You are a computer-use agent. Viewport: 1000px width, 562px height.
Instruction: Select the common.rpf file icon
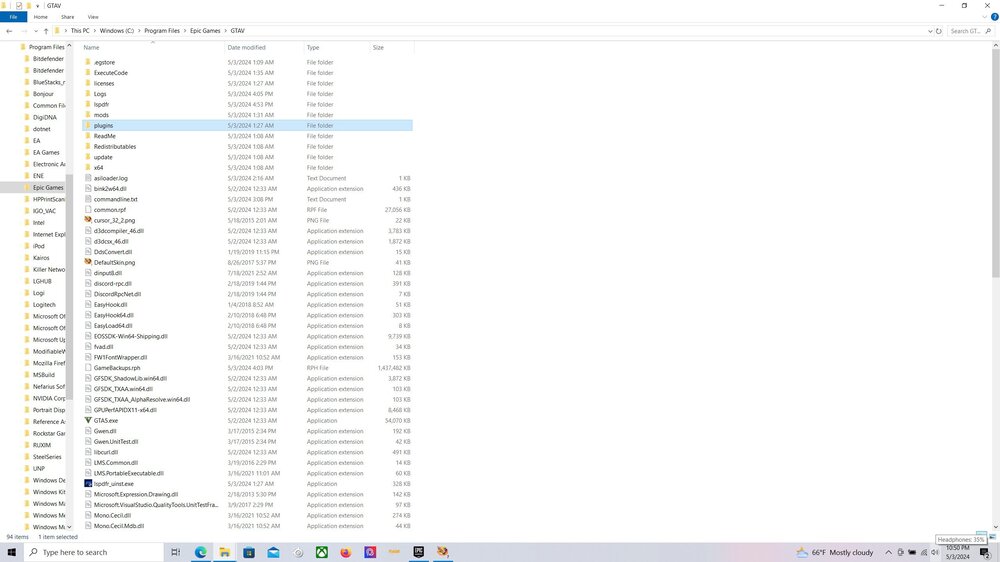(x=88, y=209)
